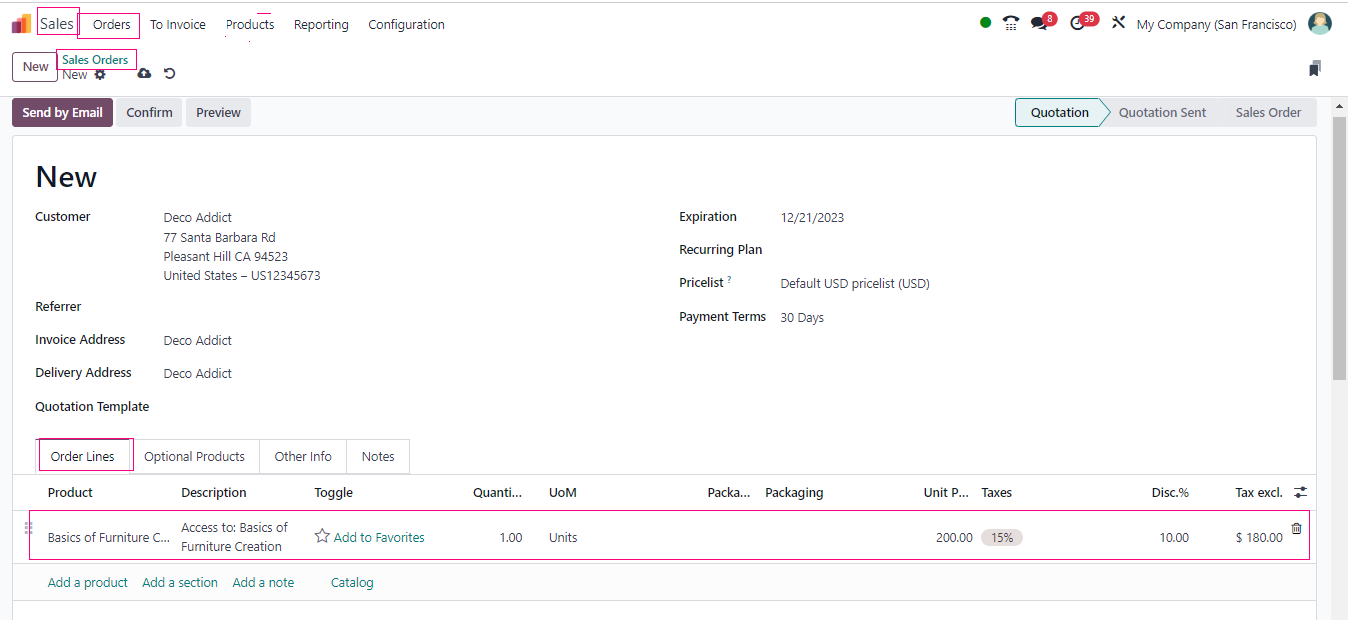Click the Odoo app logo icon

(21, 24)
